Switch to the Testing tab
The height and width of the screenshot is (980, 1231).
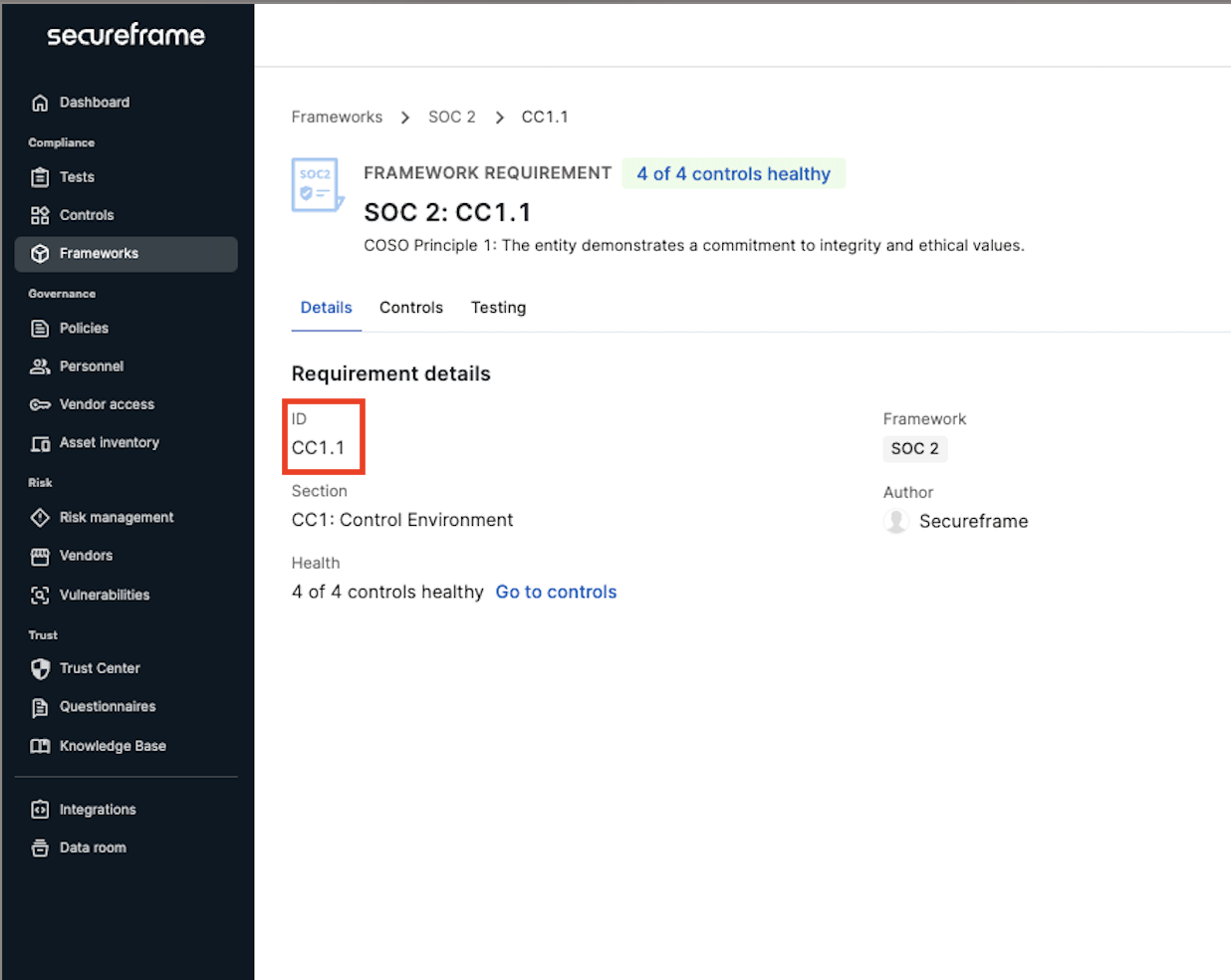[x=498, y=308]
